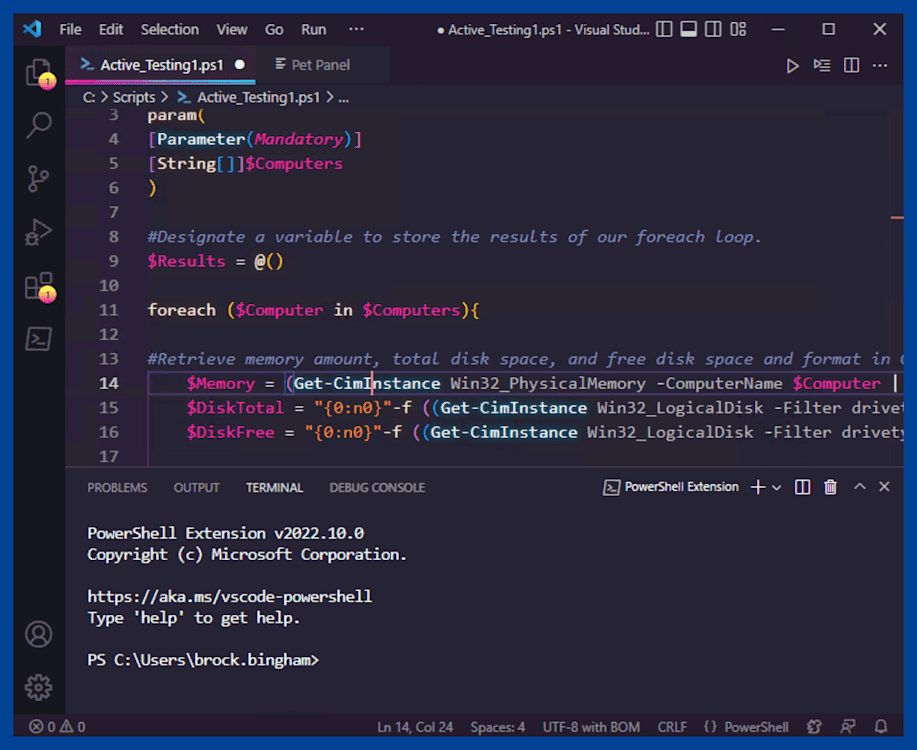Screen dimensions: 917x750
Task: Open the PROBLEMS panel tab
Action: (x=118, y=487)
